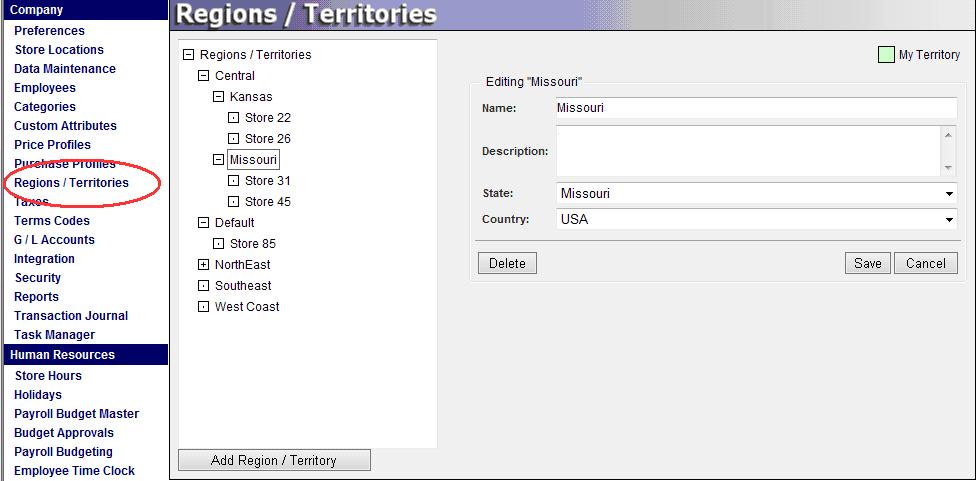Go to Payroll Budgeting menu item

pyautogui.click(x=63, y=452)
